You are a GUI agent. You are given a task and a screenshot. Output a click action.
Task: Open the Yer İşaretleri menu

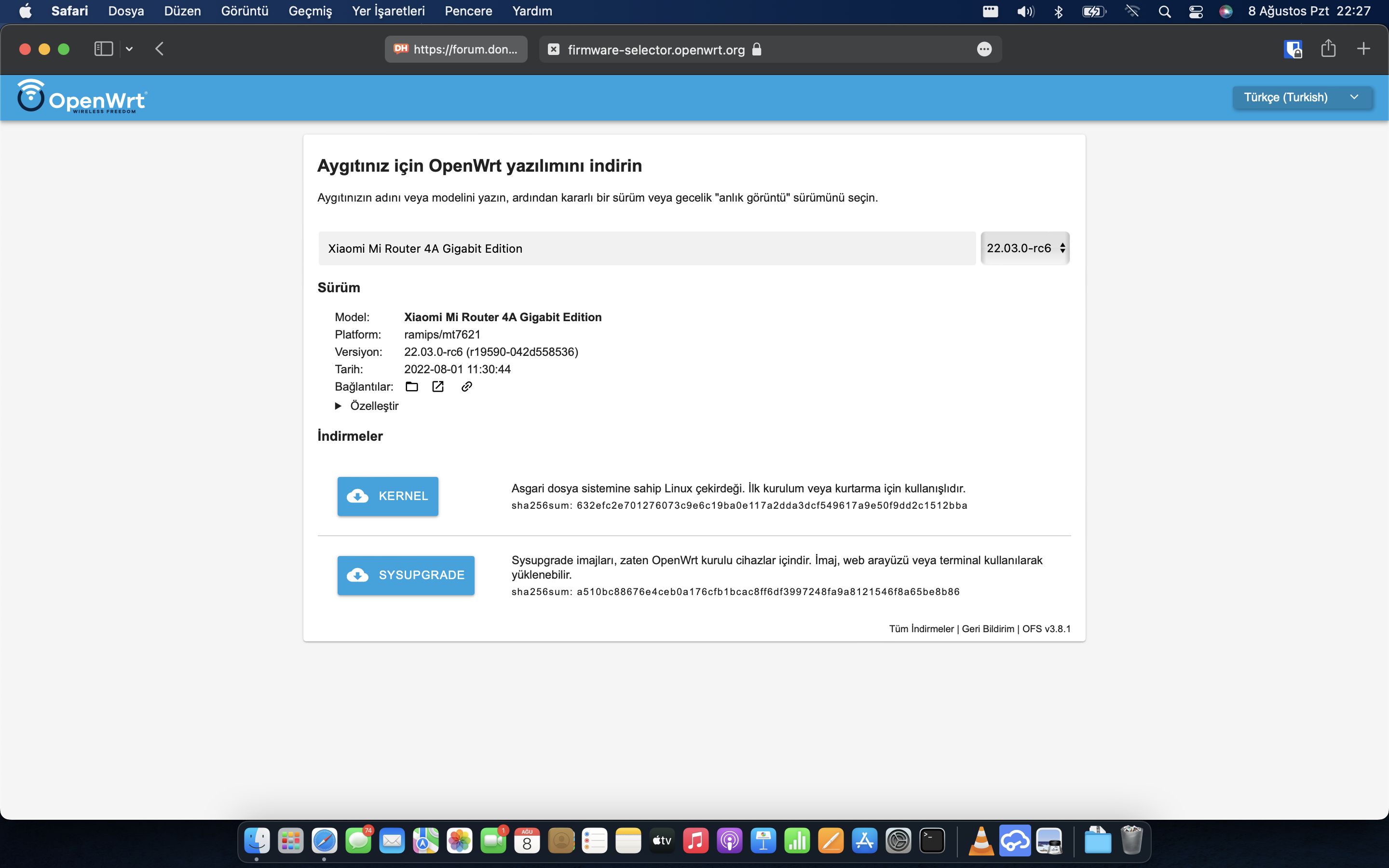click(x=388, y=11)
